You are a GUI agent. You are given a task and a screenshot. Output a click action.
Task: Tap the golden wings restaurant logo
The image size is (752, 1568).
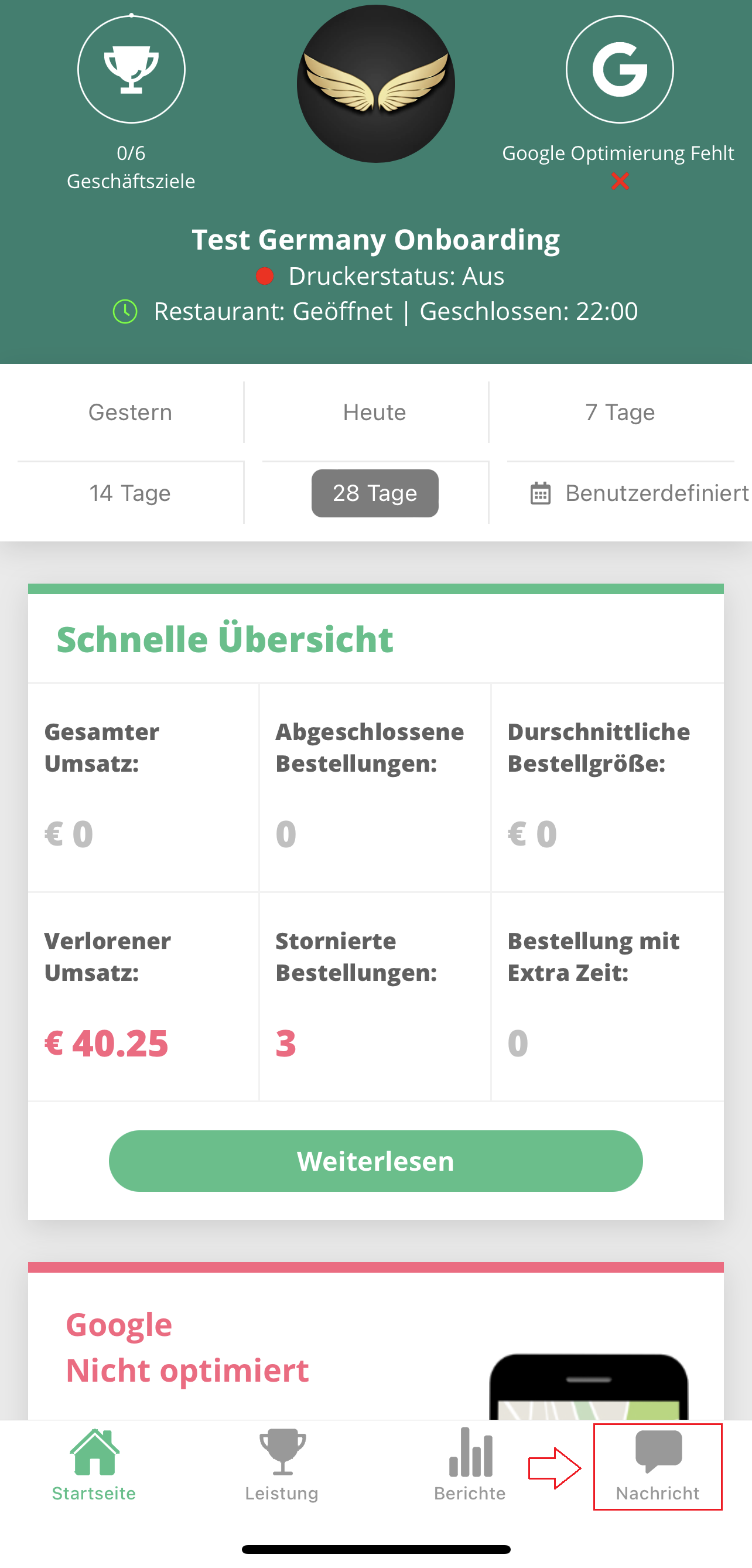click(x=376, y=83)
